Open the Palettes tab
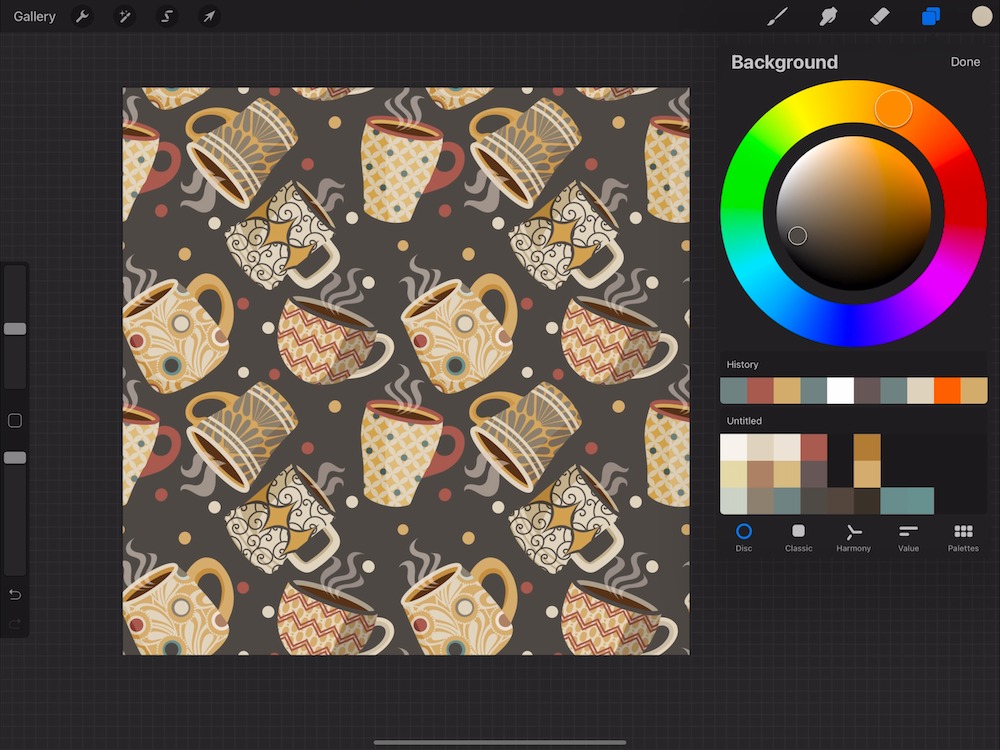Viewport: 1000px width, 750px height. (963, 537)
